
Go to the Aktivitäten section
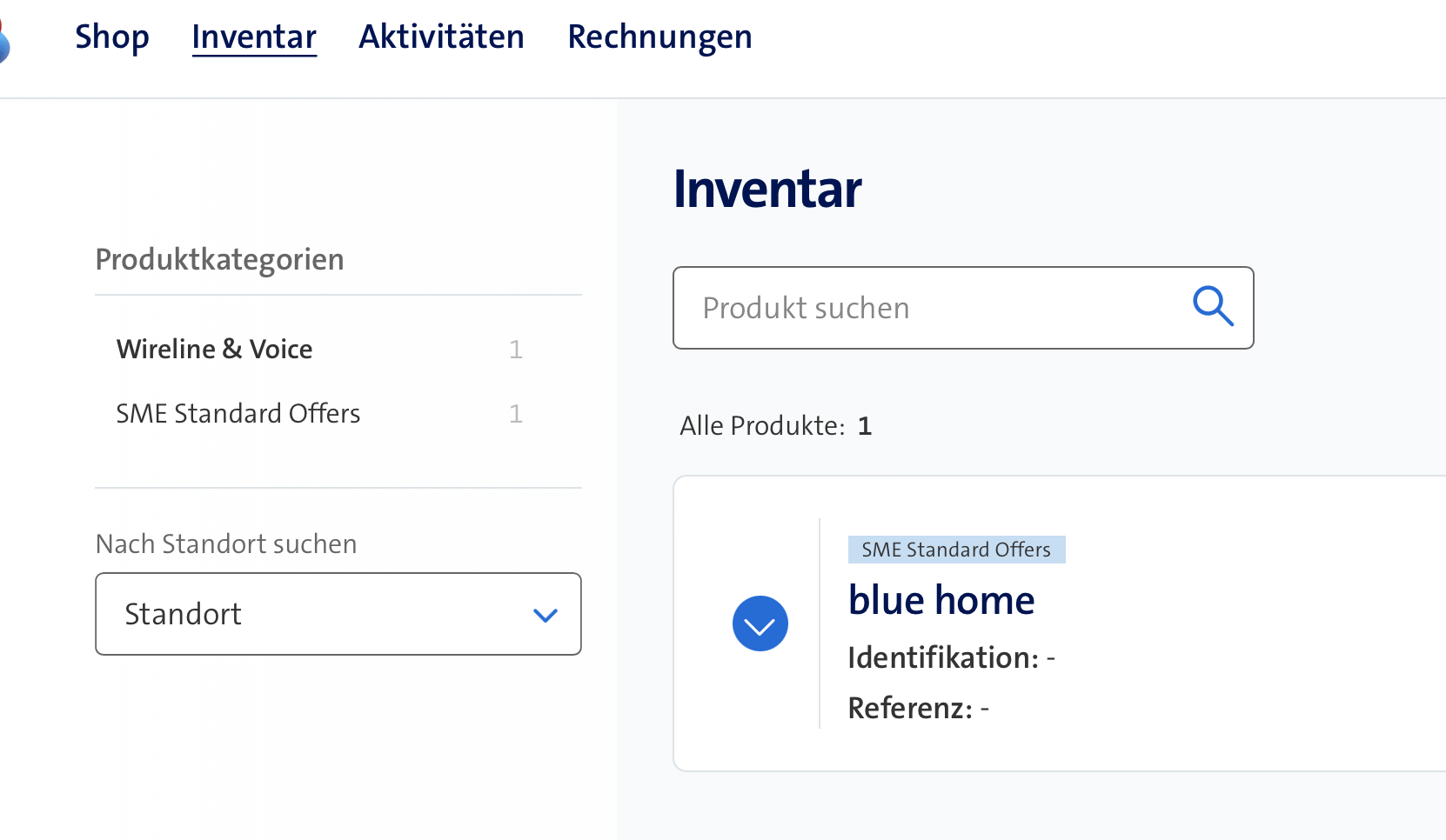pos(441,37)
